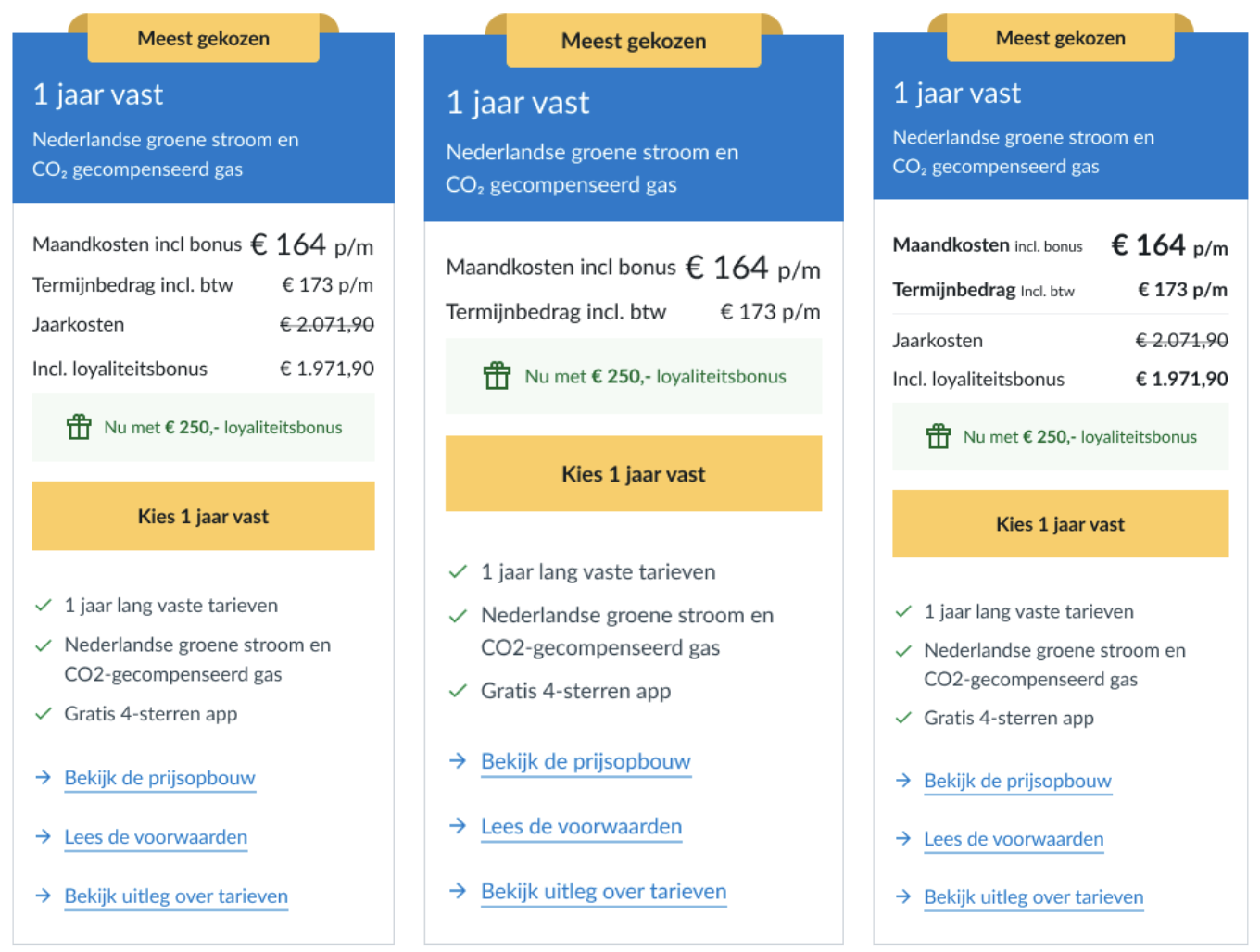Open Bekijk uitleg over tarieven in left card
This screenshot has height=952, width=1260.
point(176,896)
